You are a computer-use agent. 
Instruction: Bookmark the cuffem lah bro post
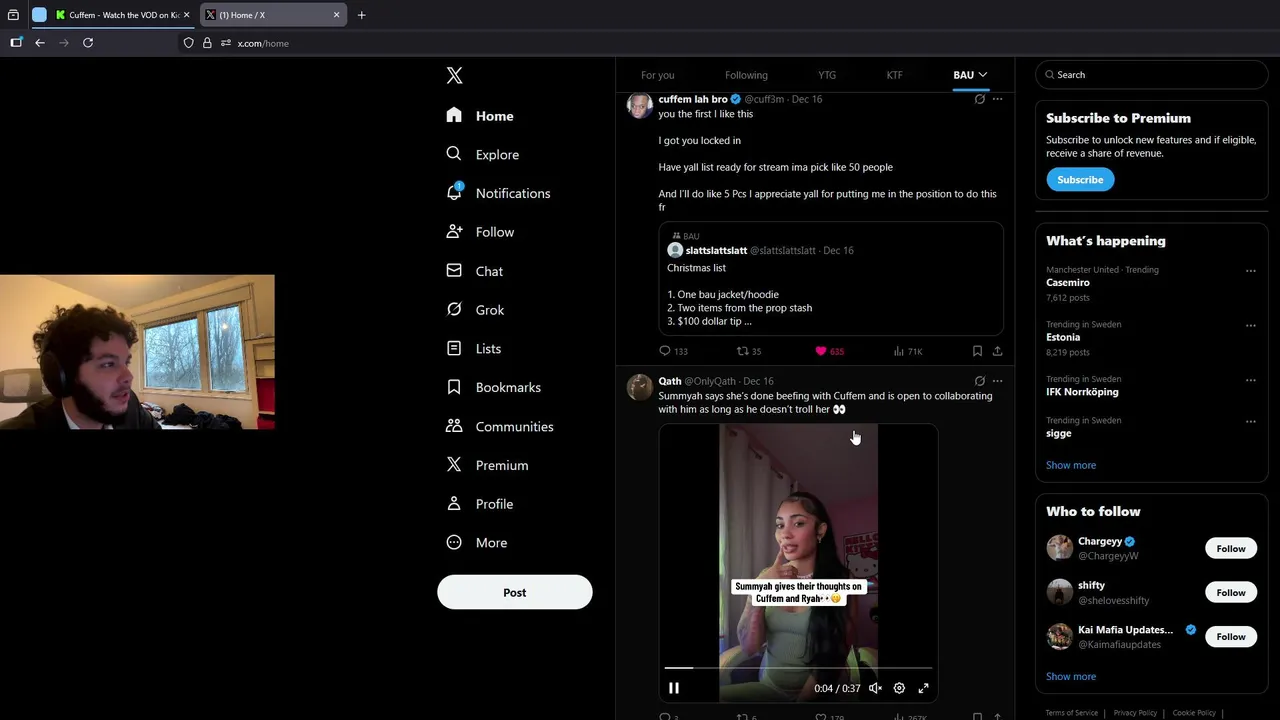click(977, 351)
